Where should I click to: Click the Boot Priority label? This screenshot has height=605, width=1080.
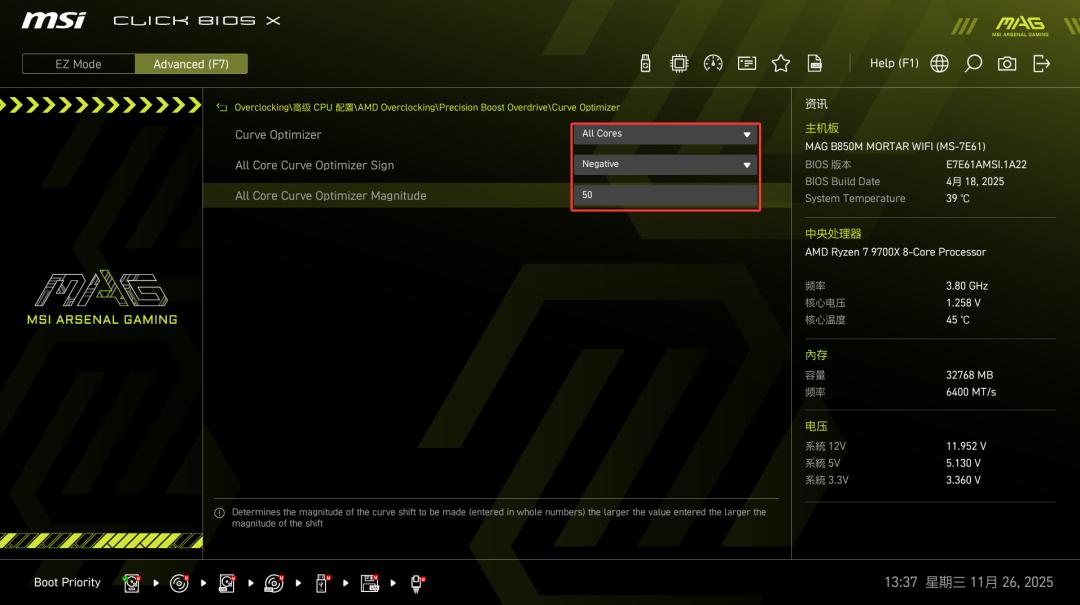(68, 583)
